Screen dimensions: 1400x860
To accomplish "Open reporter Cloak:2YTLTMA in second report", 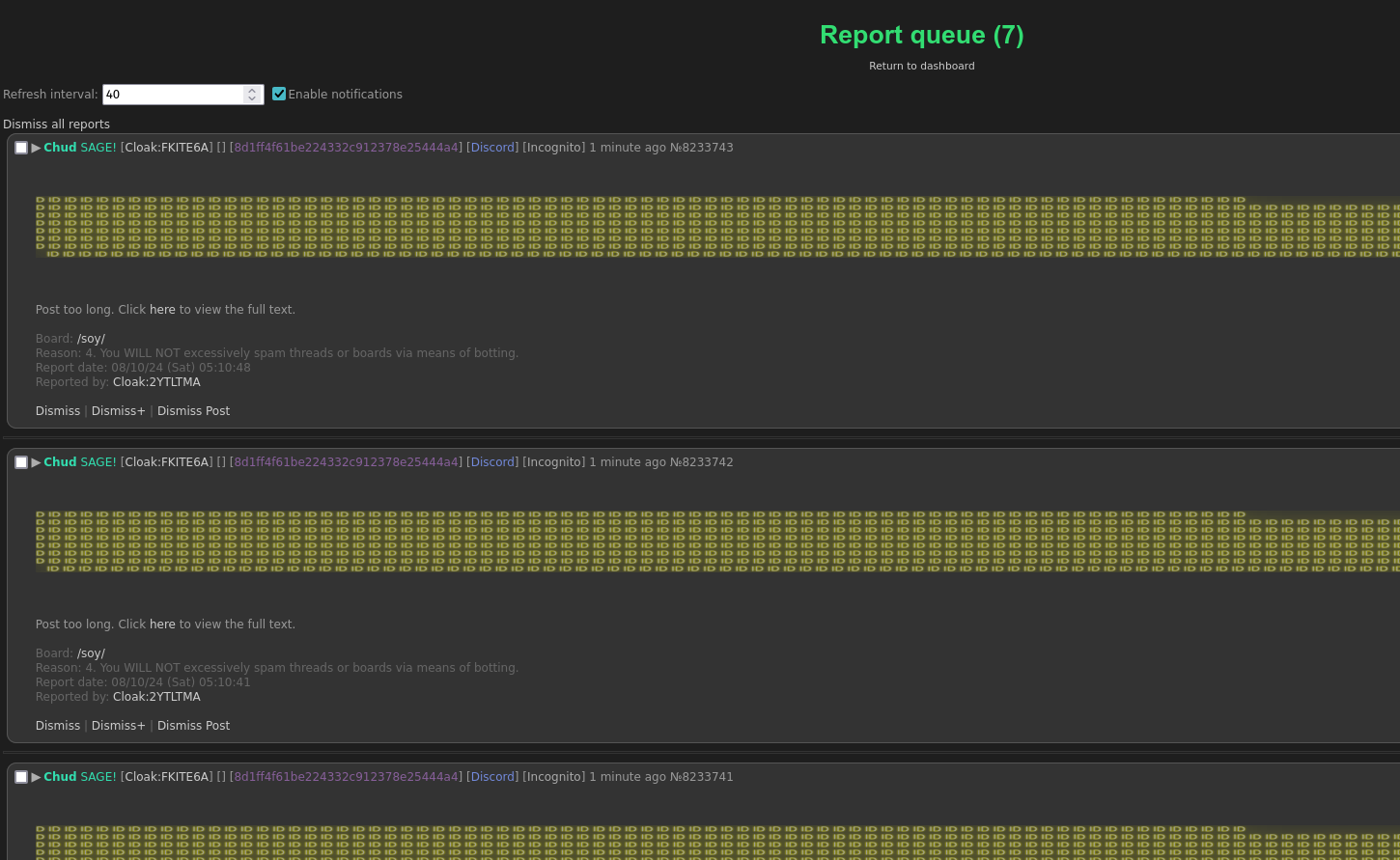I will pyautogui.click(x=156, y=697).
